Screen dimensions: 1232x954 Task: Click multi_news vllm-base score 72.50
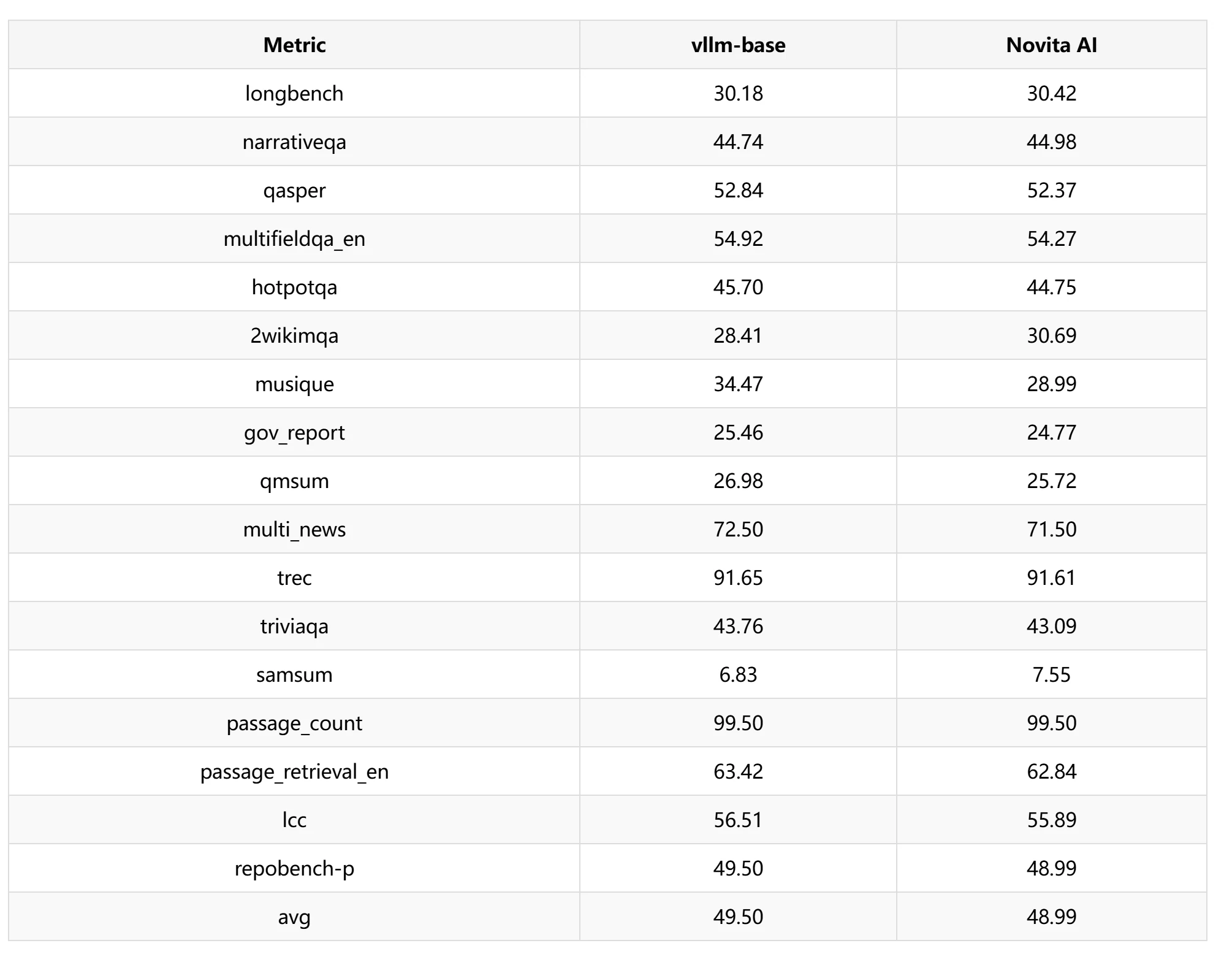(738, 529)
